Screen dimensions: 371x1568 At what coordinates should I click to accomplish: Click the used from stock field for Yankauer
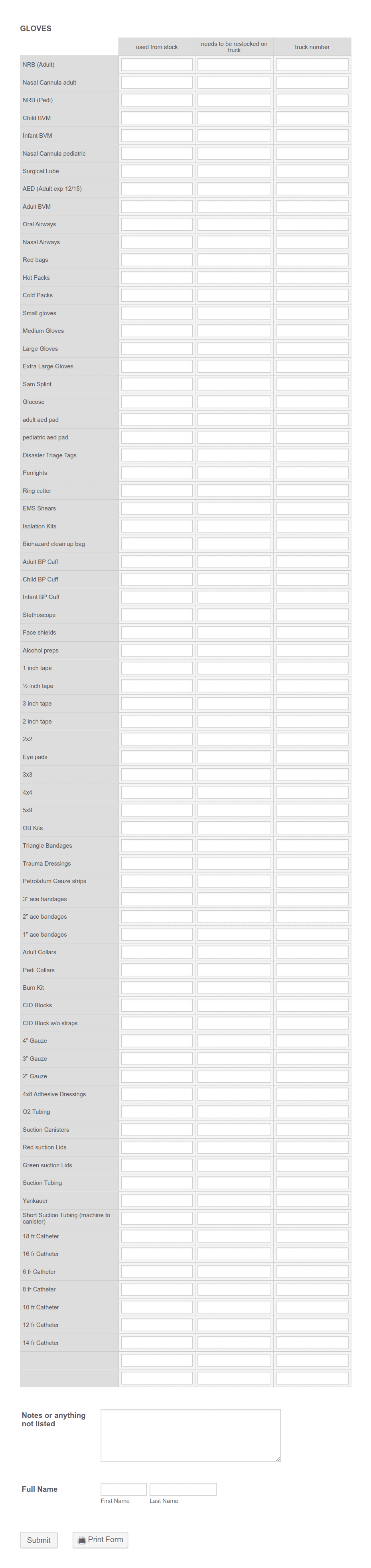[x=156, y=1200]
